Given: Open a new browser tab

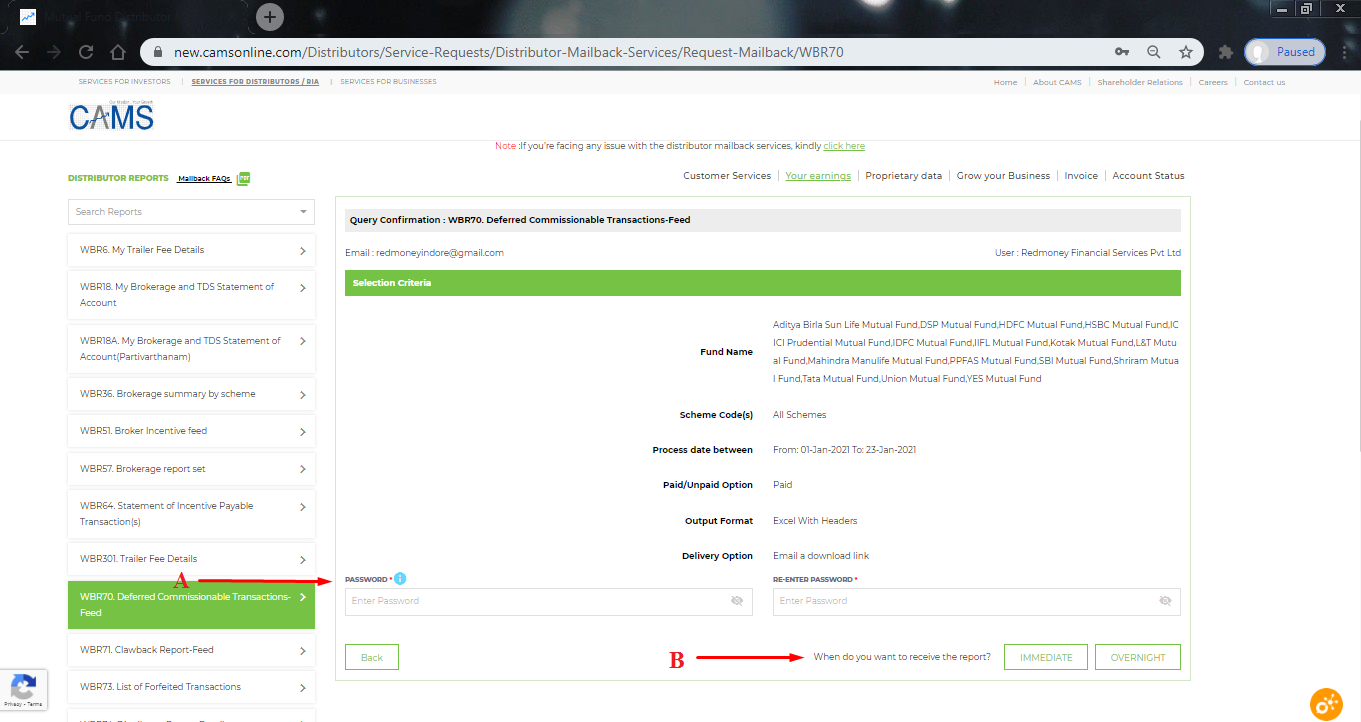Looking at the screenshot, I should [270, 17].
